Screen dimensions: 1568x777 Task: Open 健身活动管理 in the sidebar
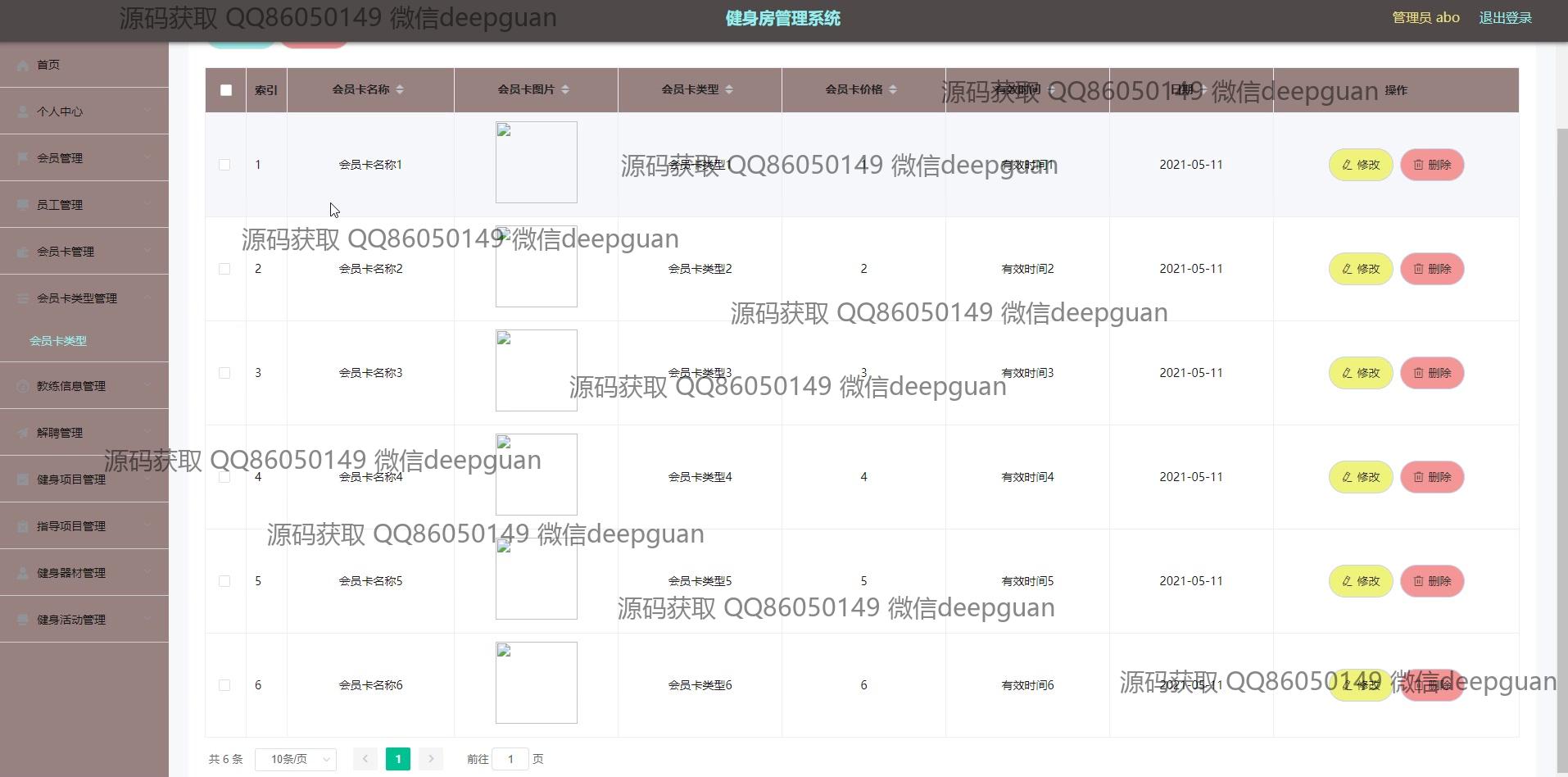71,620
